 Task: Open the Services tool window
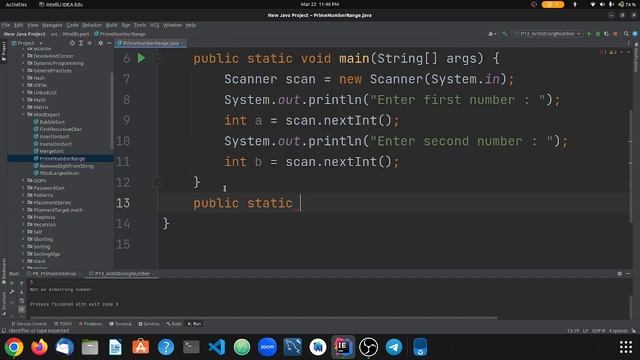coord(149,324)
